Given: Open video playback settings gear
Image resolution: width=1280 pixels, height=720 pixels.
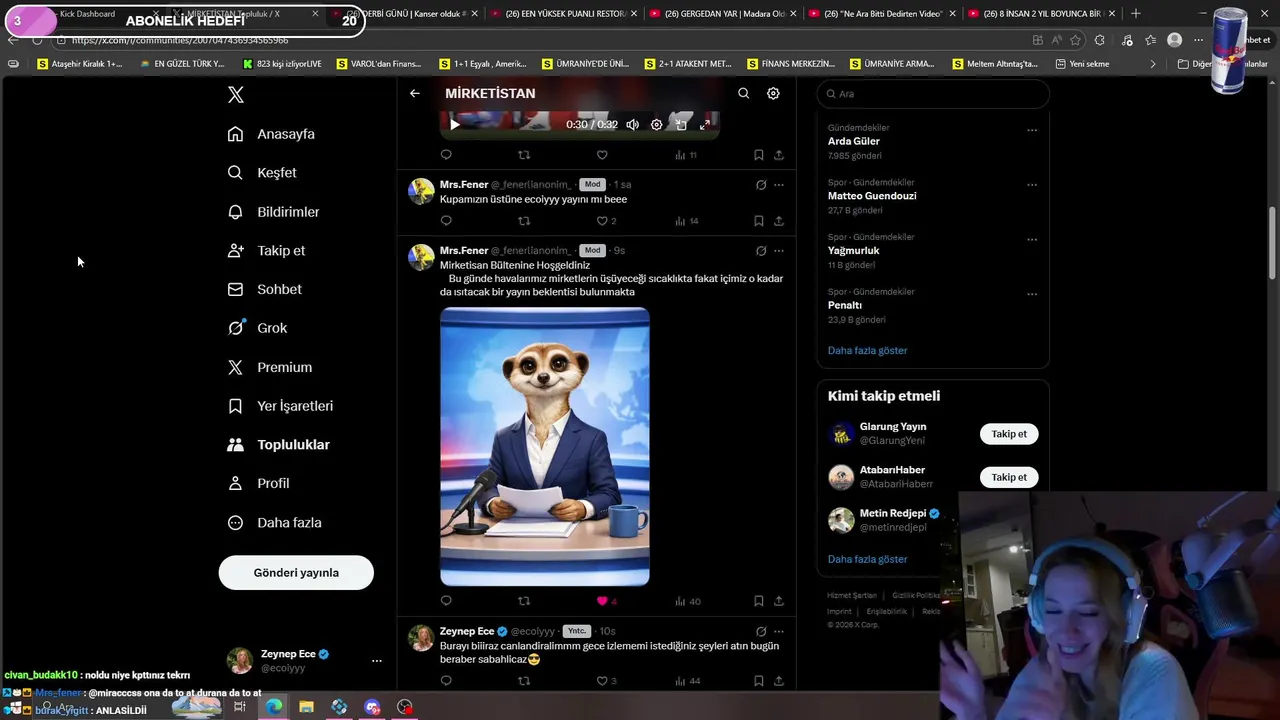Looking at the screenshot, I should point(657,125).
